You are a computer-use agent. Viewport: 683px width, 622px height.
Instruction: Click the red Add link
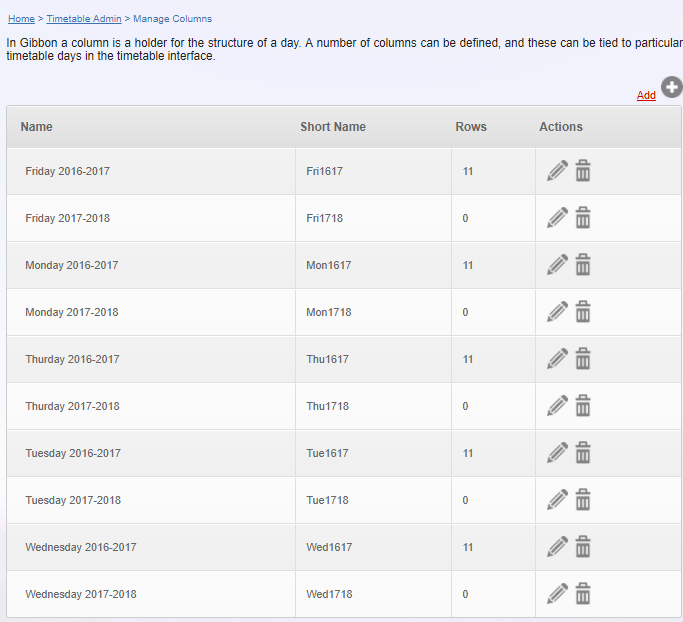tap(646, 95)
